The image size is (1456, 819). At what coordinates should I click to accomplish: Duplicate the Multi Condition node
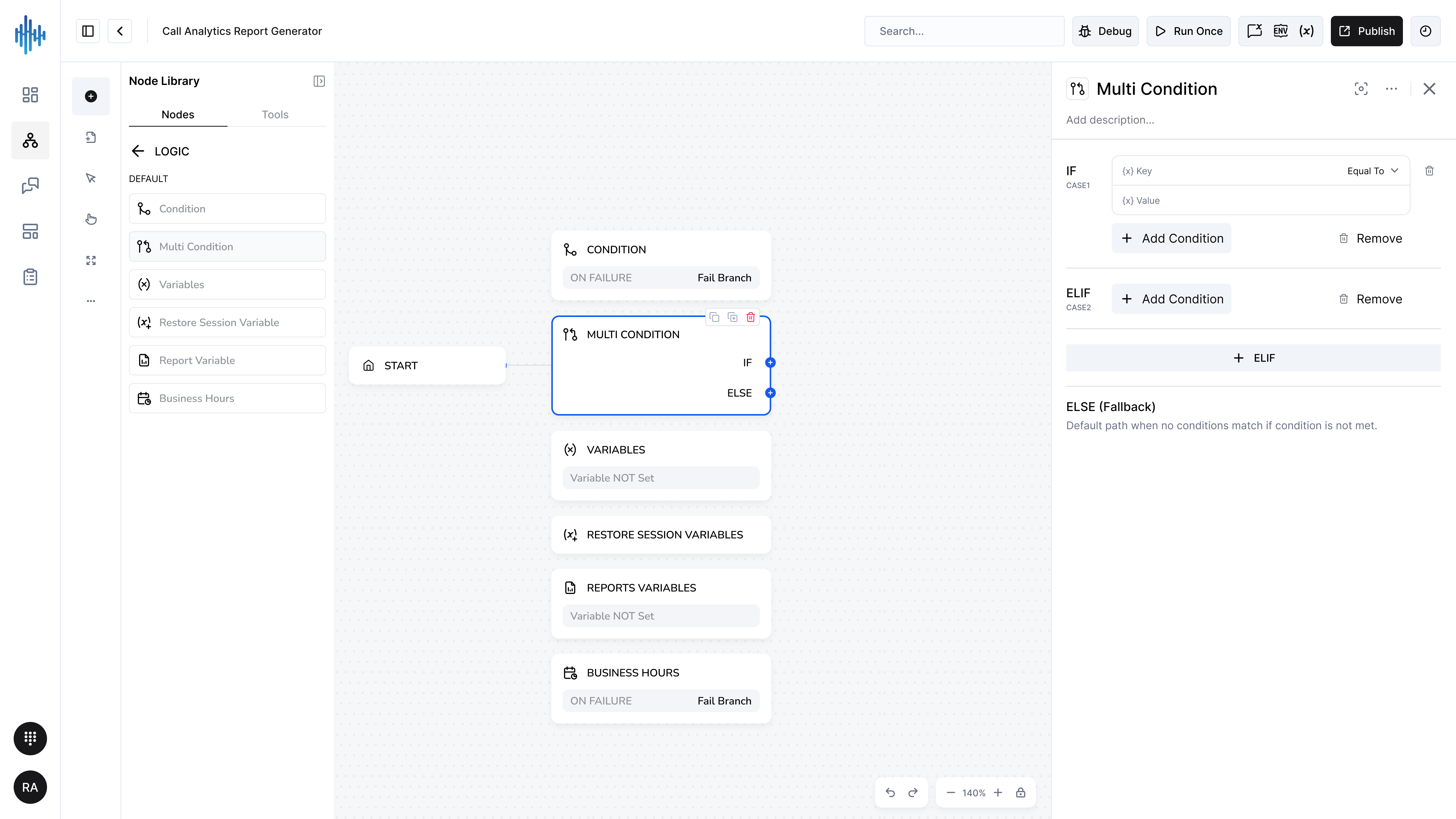[x=733, y=317]
